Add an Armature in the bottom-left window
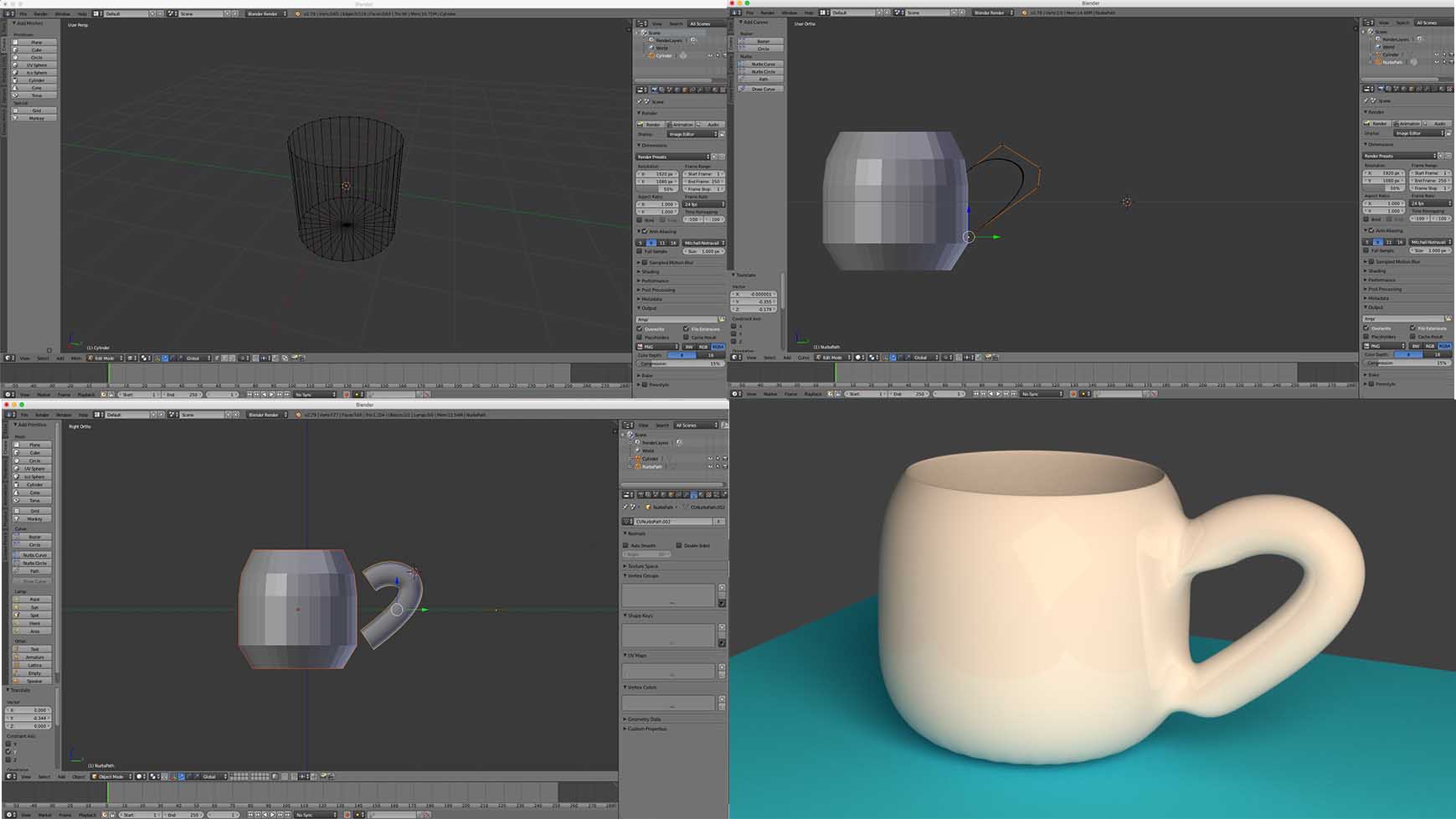1456x819 pixels. pos(33,657)
